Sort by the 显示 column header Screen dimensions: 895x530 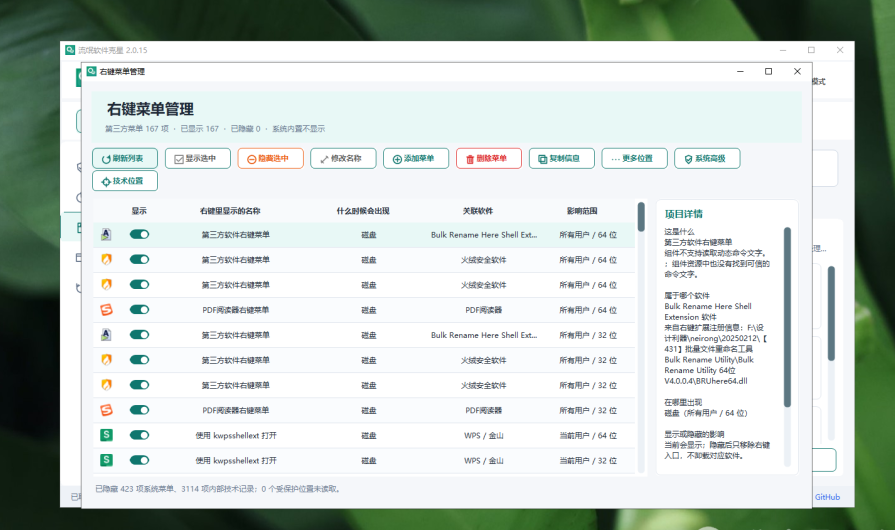click(x=139, y=211)
